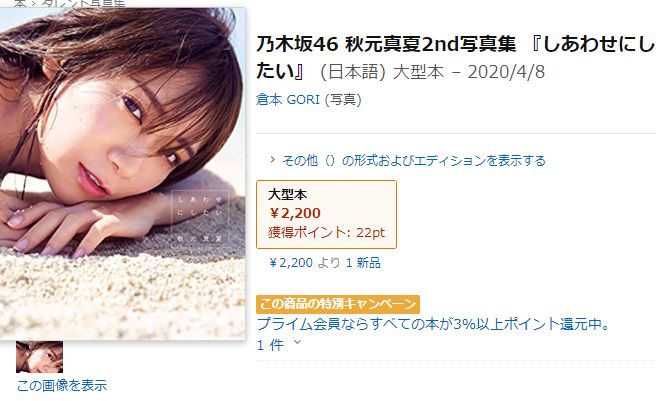Viewport: 668px width, 401px height.
Task: Select the small cover thumbnail image
Action: pyautogui.click(x=39, y=357)
